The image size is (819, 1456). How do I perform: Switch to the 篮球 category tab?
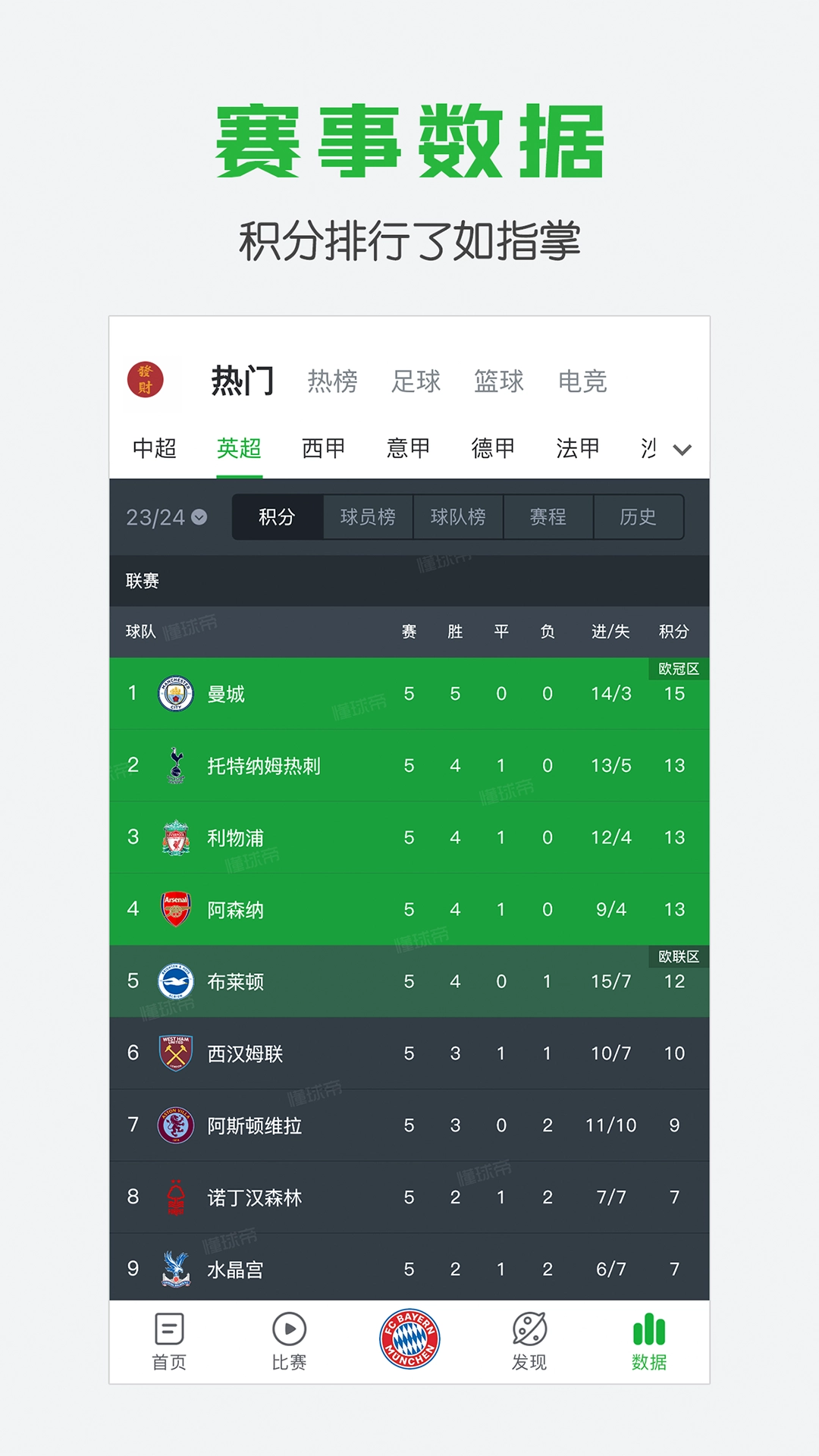(x=500, y=381)
